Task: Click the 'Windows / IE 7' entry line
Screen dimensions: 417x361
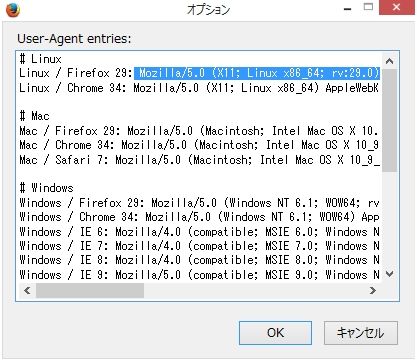Action: [x=199, y=246]
